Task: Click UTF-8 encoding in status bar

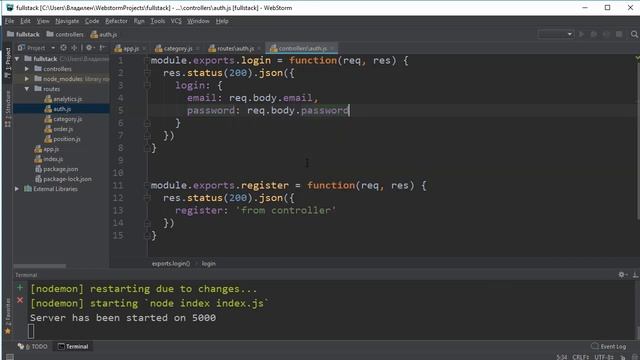Action: (x=604, y=357)
